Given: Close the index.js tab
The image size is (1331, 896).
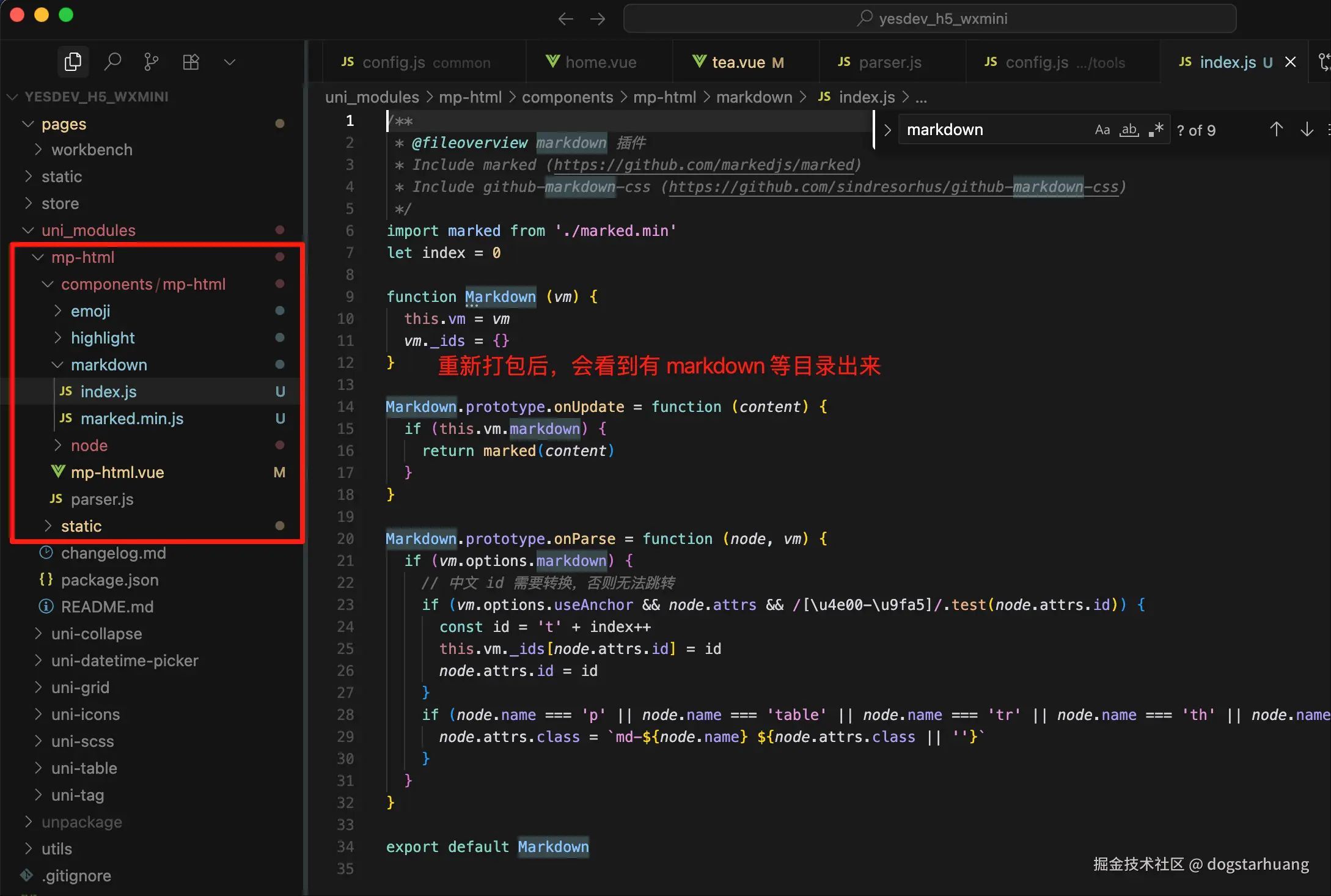Looking at the screenshot, I should click(1290, 62).
